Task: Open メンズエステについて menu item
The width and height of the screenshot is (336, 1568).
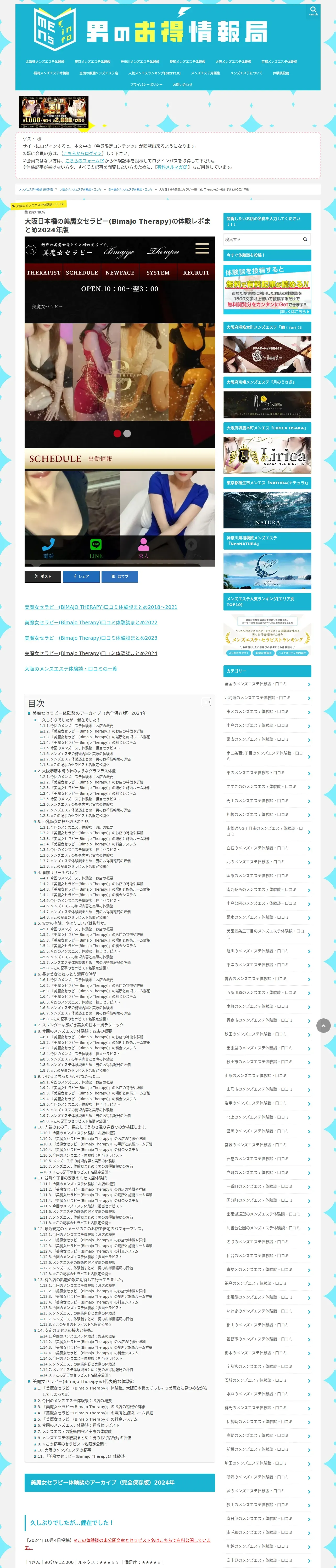Action: click(x=246, y=73)
